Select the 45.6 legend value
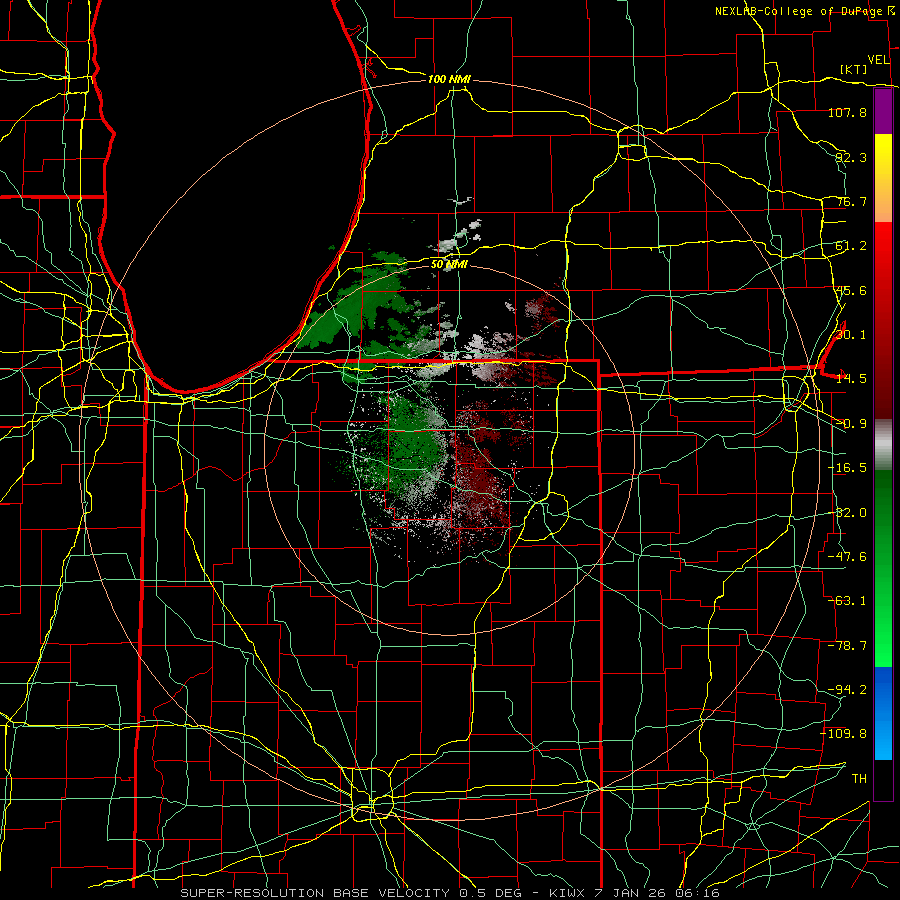This screenshot has width=900, height=900. 851,290
